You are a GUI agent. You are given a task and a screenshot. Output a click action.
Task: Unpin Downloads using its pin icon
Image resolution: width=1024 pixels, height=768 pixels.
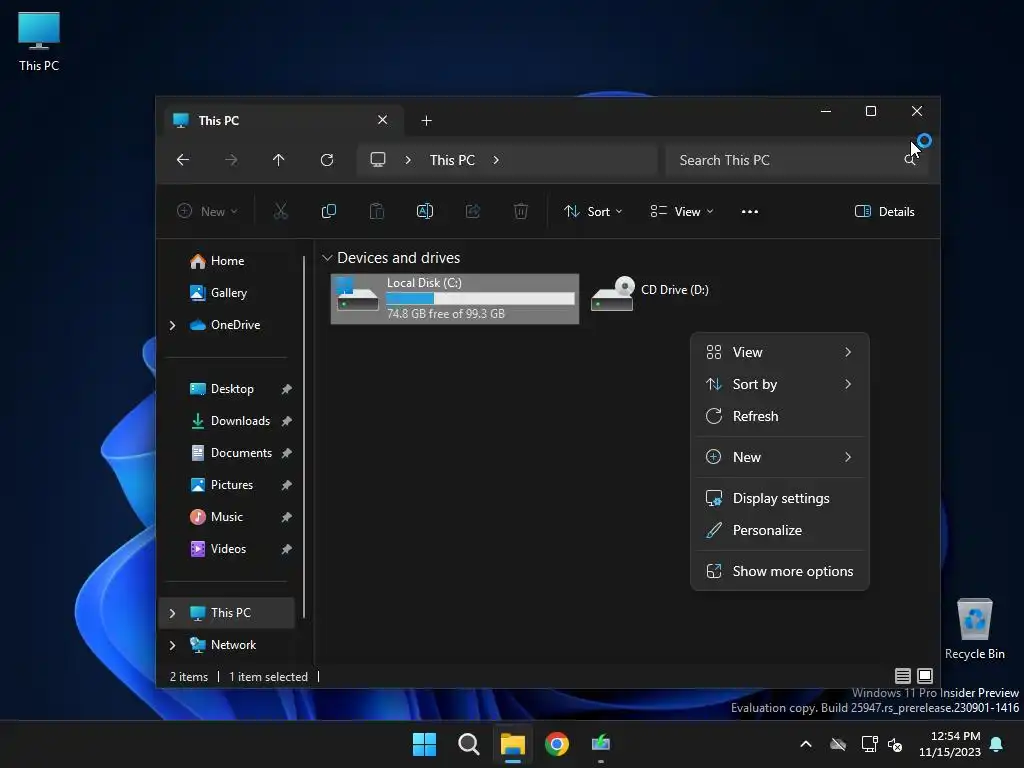(286, 421)
